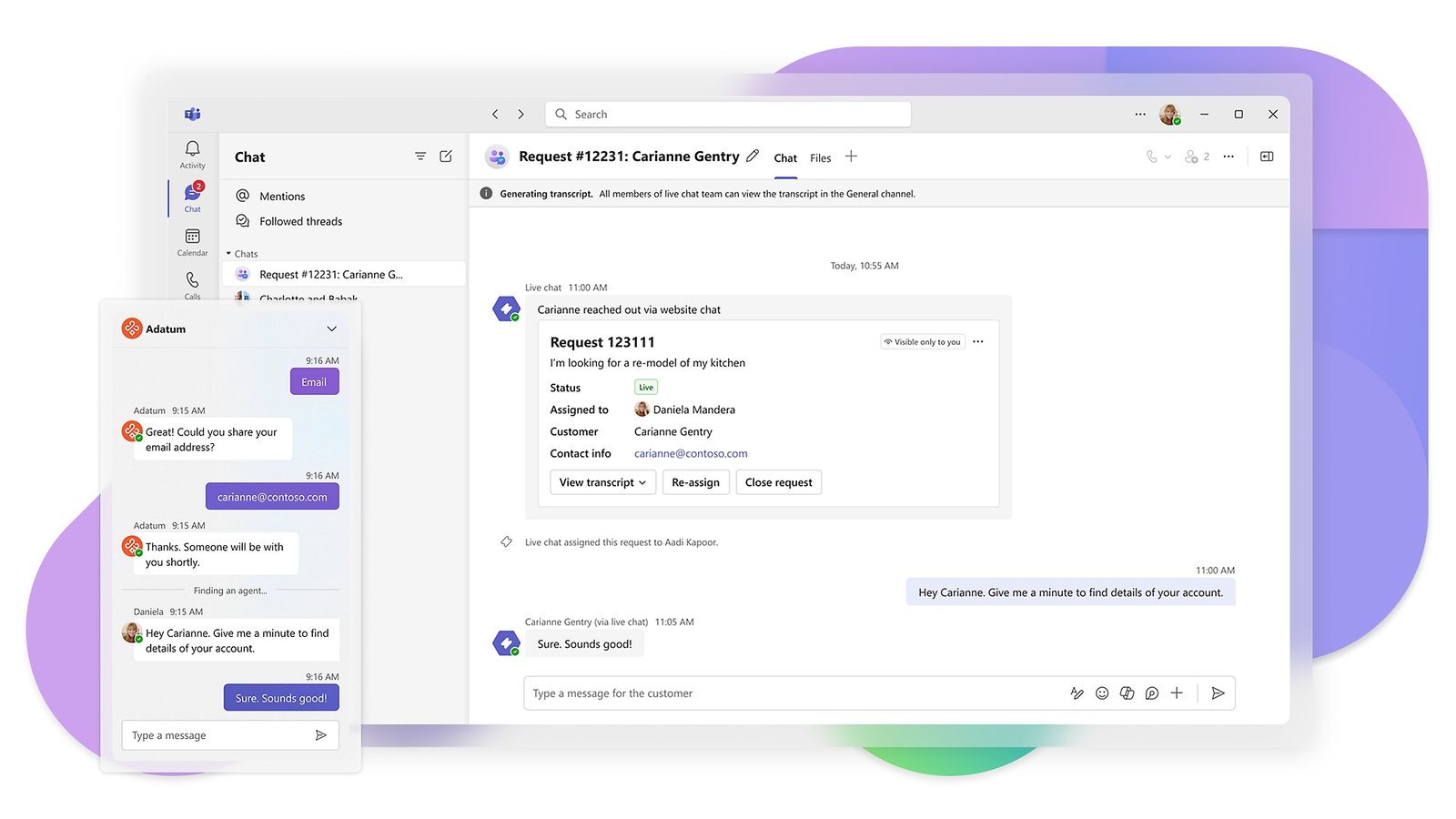Click the Re-assign button
The width and height of the screenshot is (1456, 819).
695,482
